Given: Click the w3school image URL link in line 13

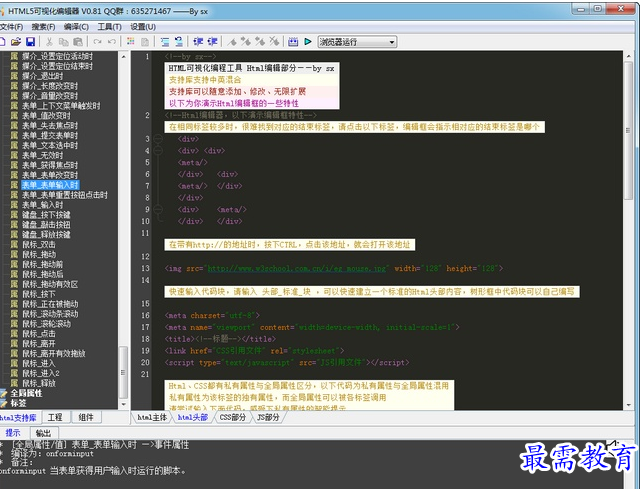Looking at the screenshot, I should click(297, 269).
